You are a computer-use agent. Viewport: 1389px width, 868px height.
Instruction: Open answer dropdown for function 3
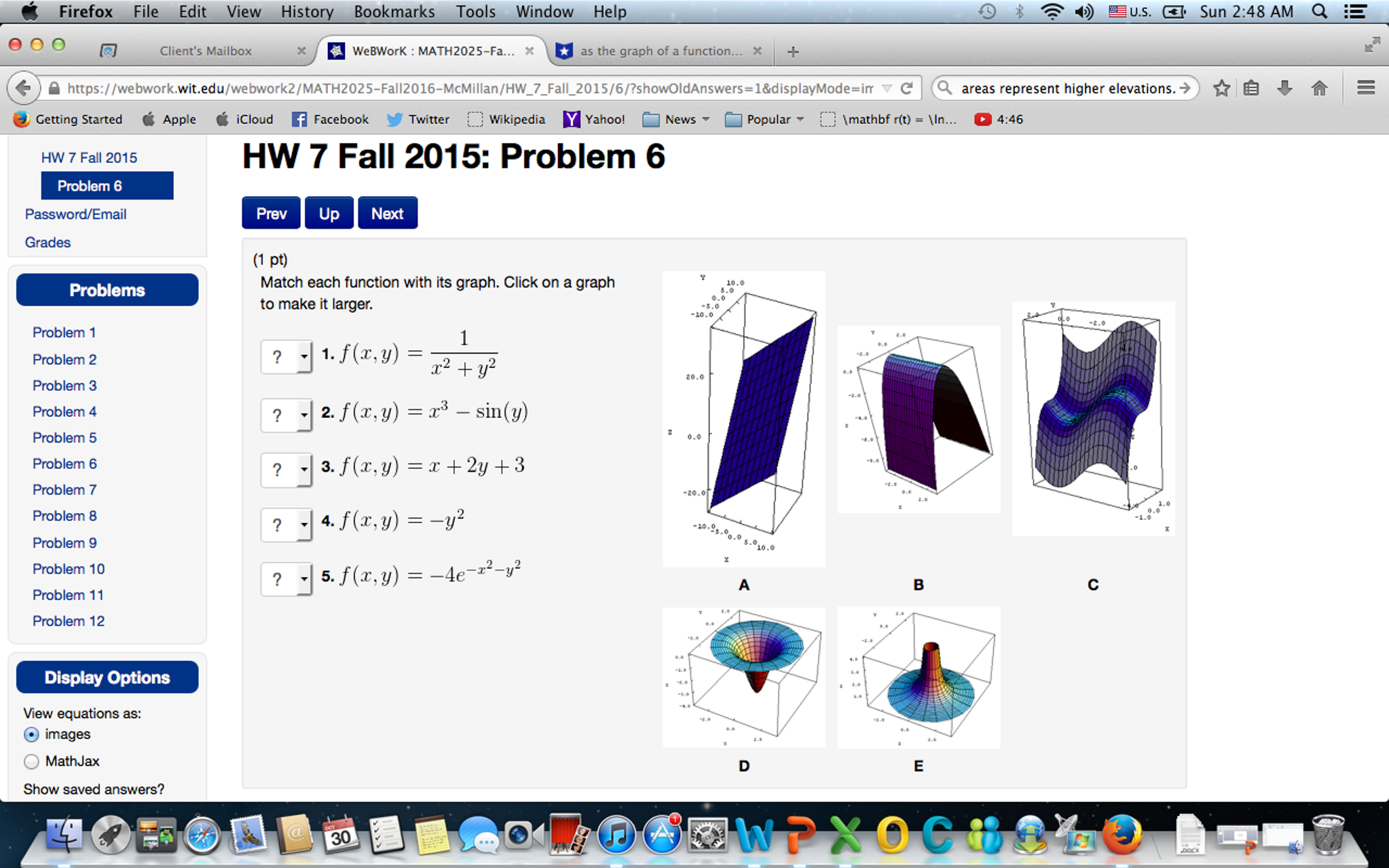[x=286, y=469]
